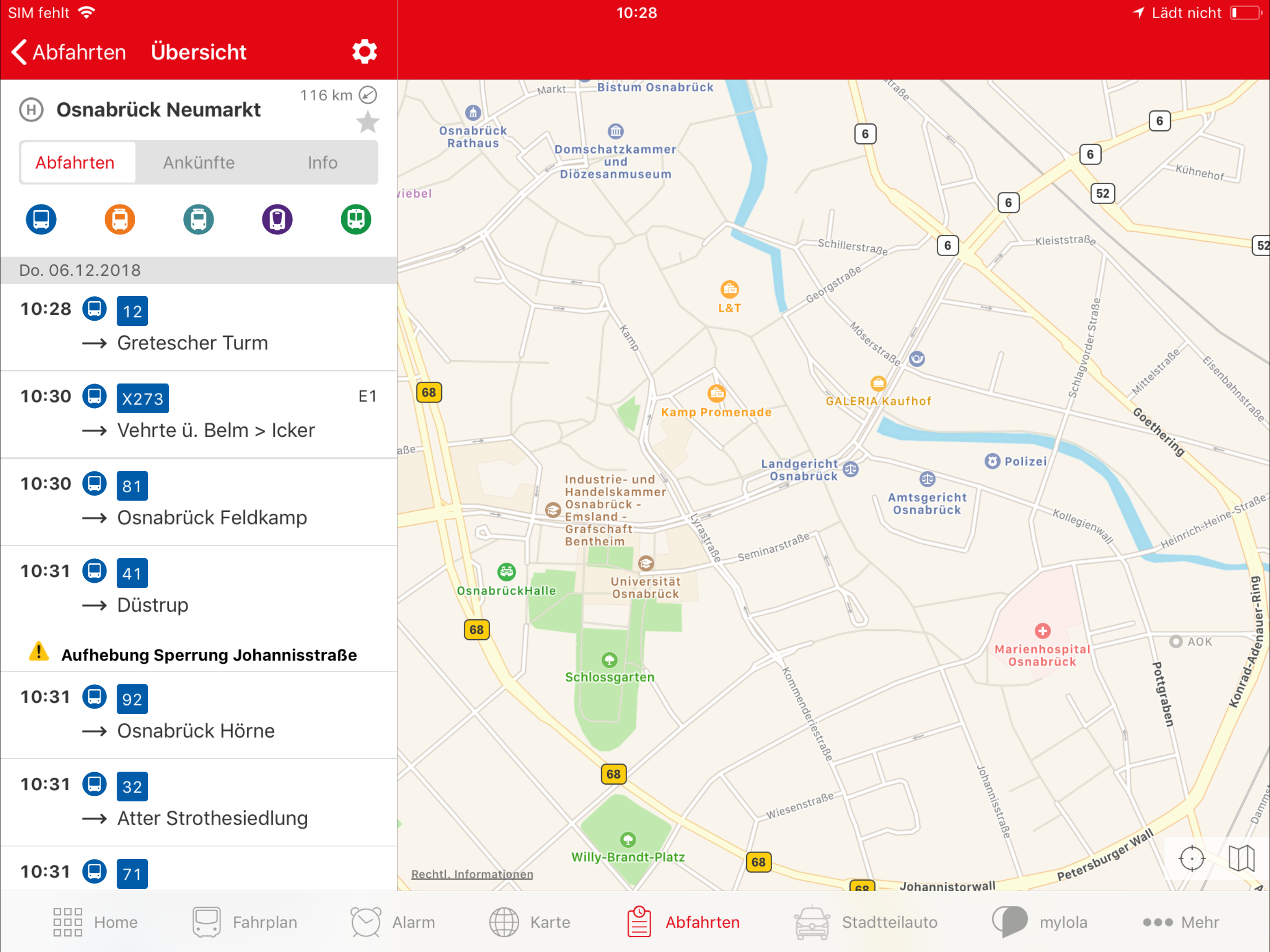
Task: Switch to the Info tab
Action: [322, 163]
